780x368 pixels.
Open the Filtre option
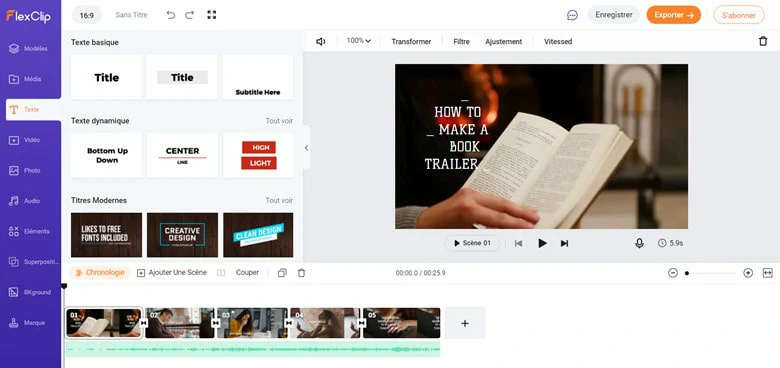coord(461,42)
